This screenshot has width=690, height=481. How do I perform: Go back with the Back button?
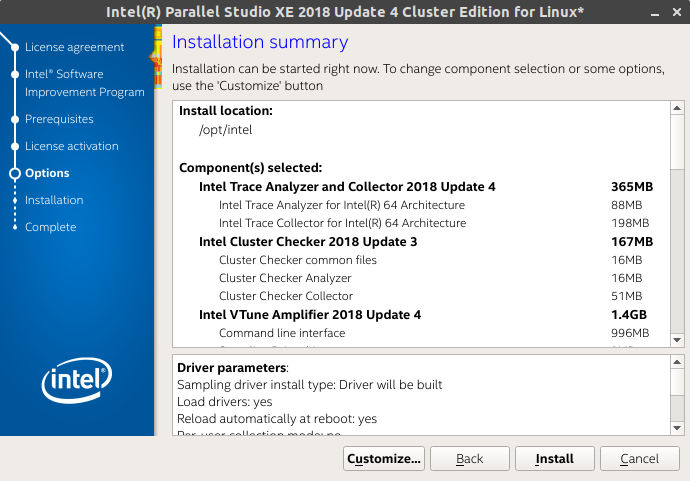[x=470, y=459]
